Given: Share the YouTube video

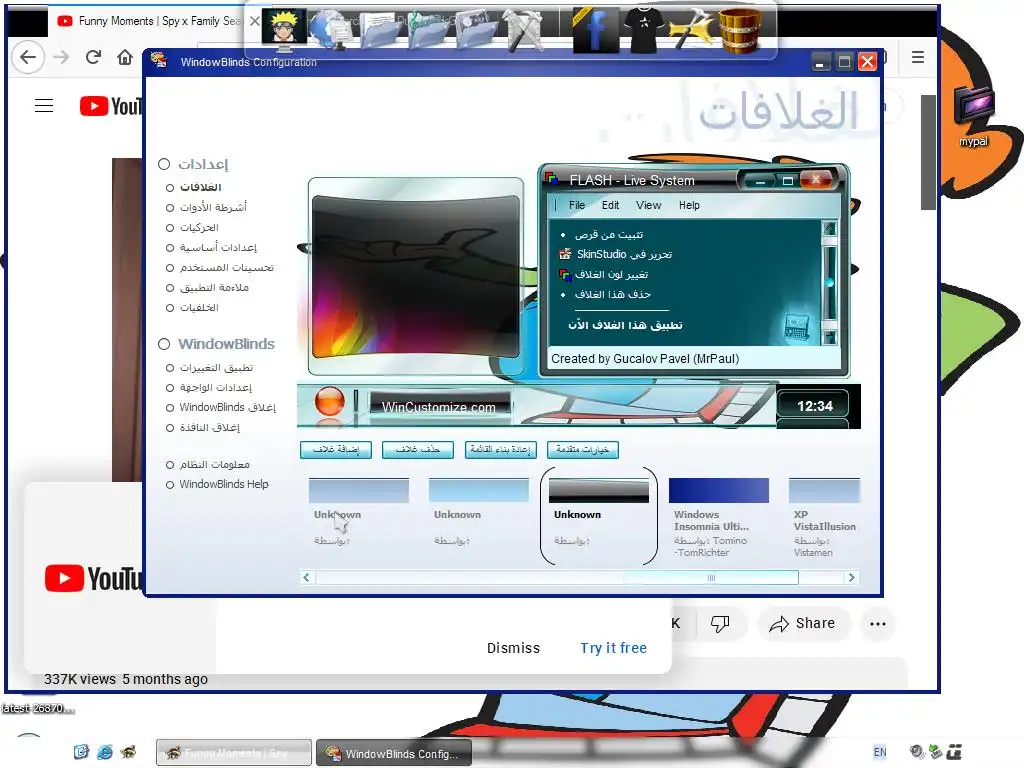Looking at the screenshot, I should coord(803,624).
